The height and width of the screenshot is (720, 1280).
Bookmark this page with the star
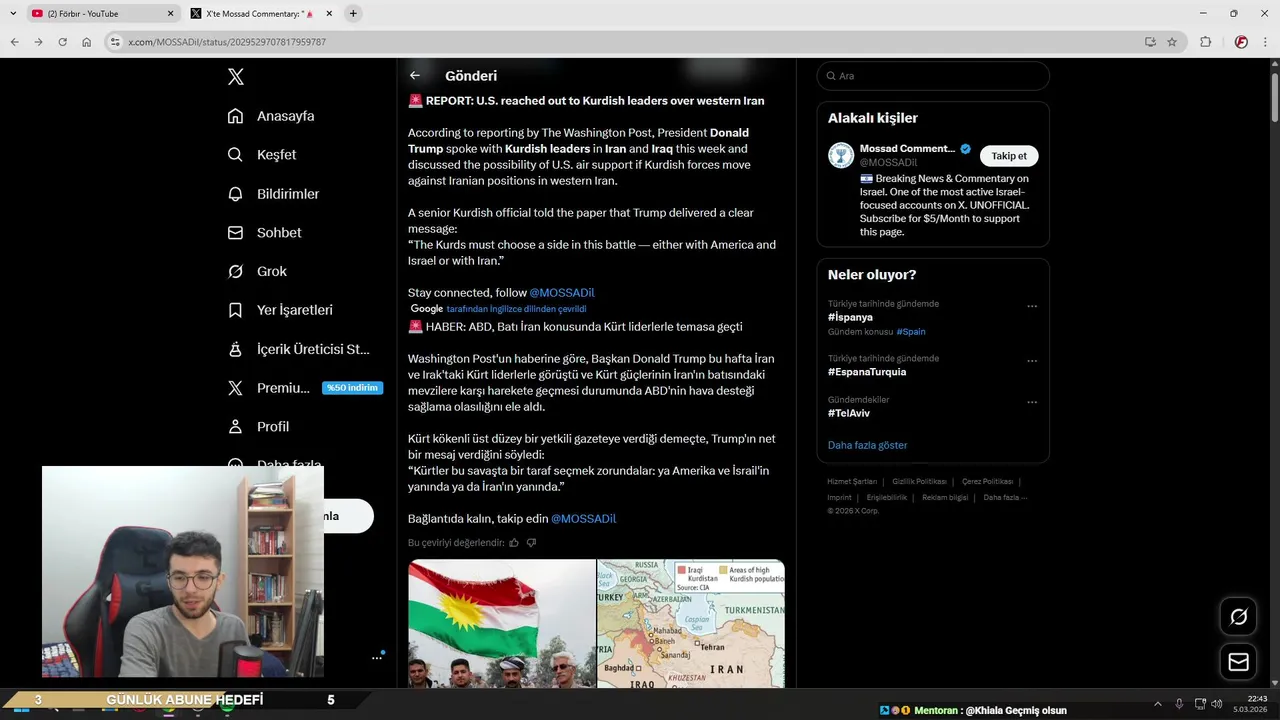tap(1172, 42)
